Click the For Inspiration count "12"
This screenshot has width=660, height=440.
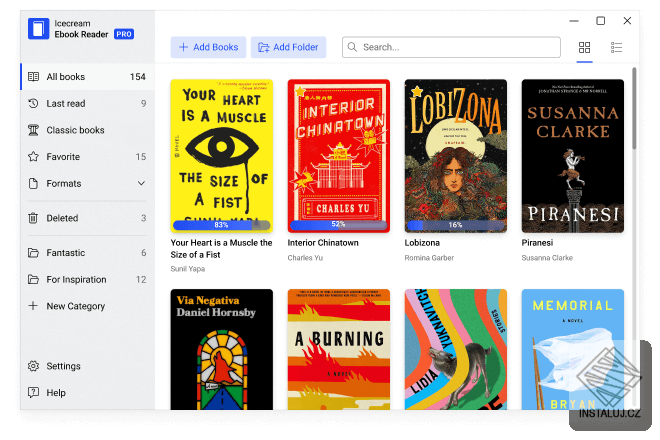(x=141, y=280)
